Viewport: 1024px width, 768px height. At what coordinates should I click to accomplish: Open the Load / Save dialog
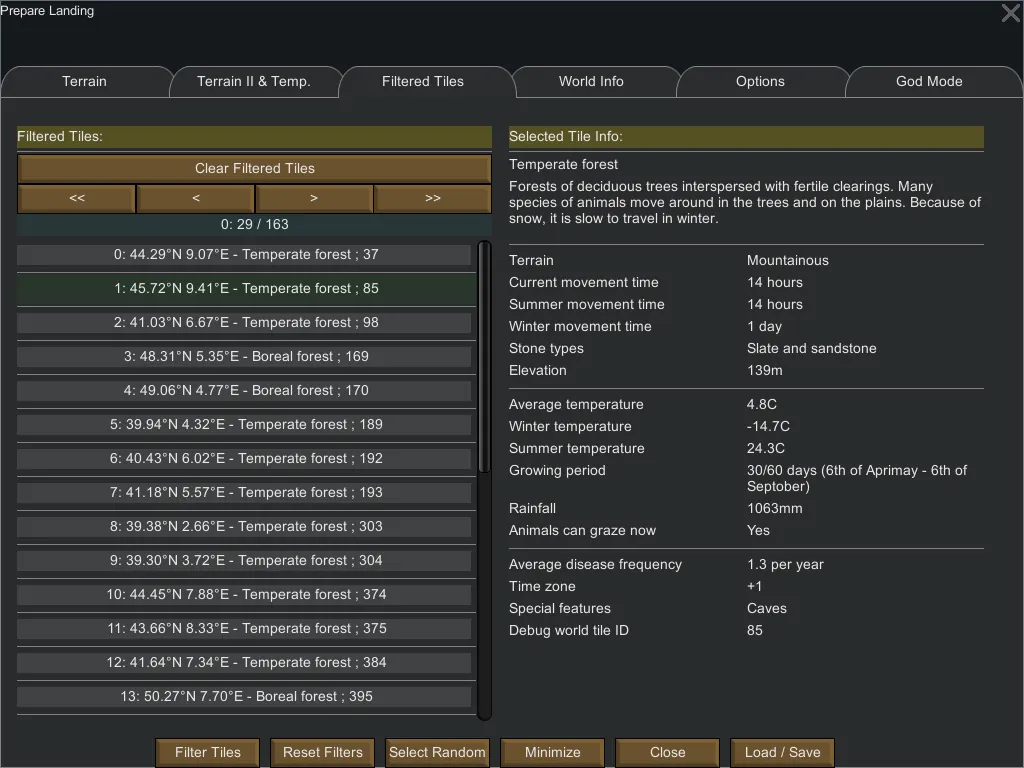pyautogui.click(x=782, y=753)
